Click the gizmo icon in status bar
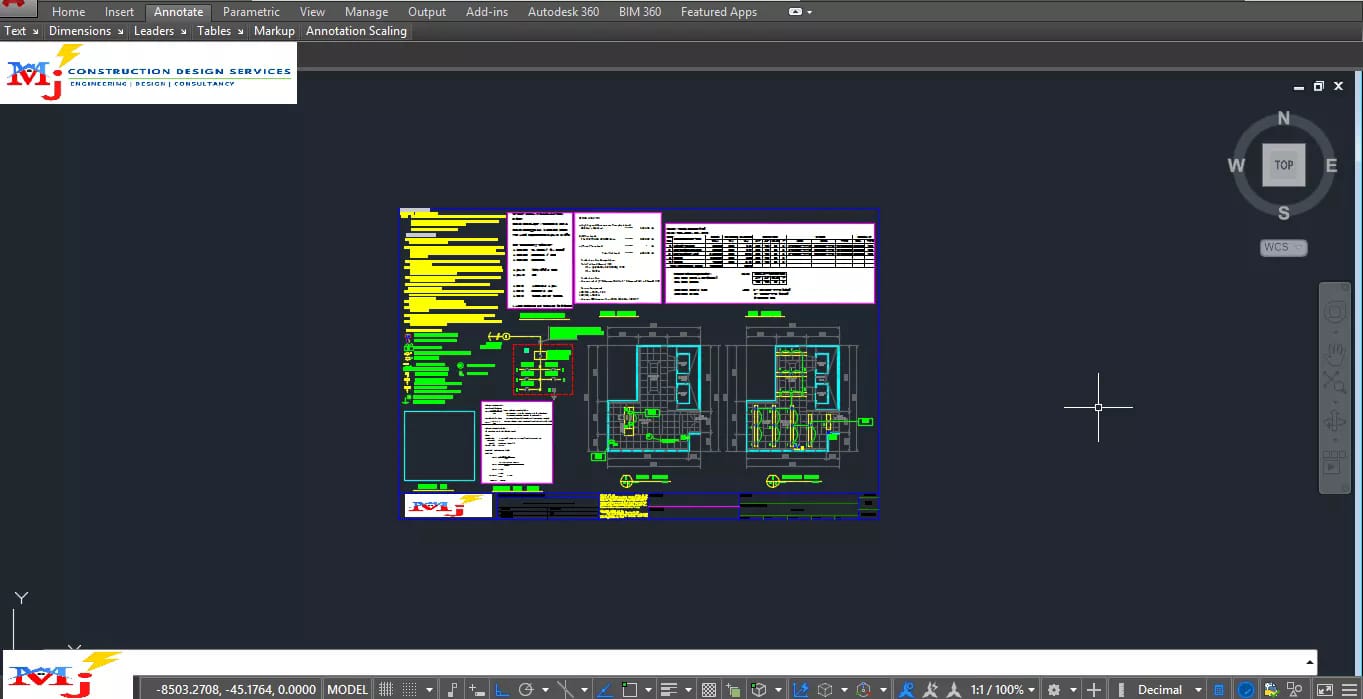The height and width of the screenshot is (699, 1363). tap(865, 689)
